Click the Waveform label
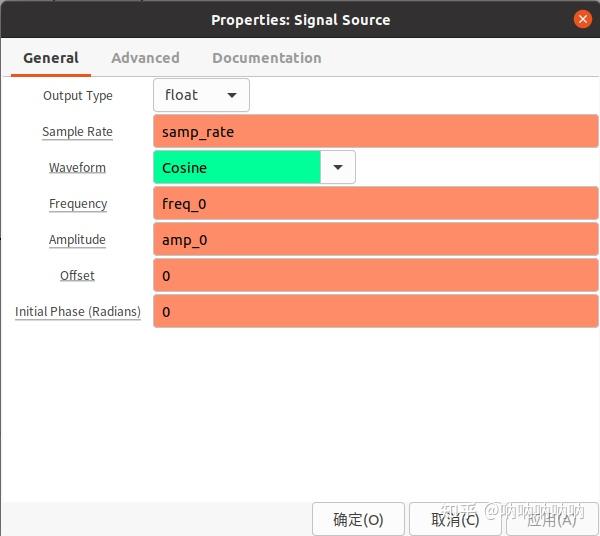 (x=77, y=168)
